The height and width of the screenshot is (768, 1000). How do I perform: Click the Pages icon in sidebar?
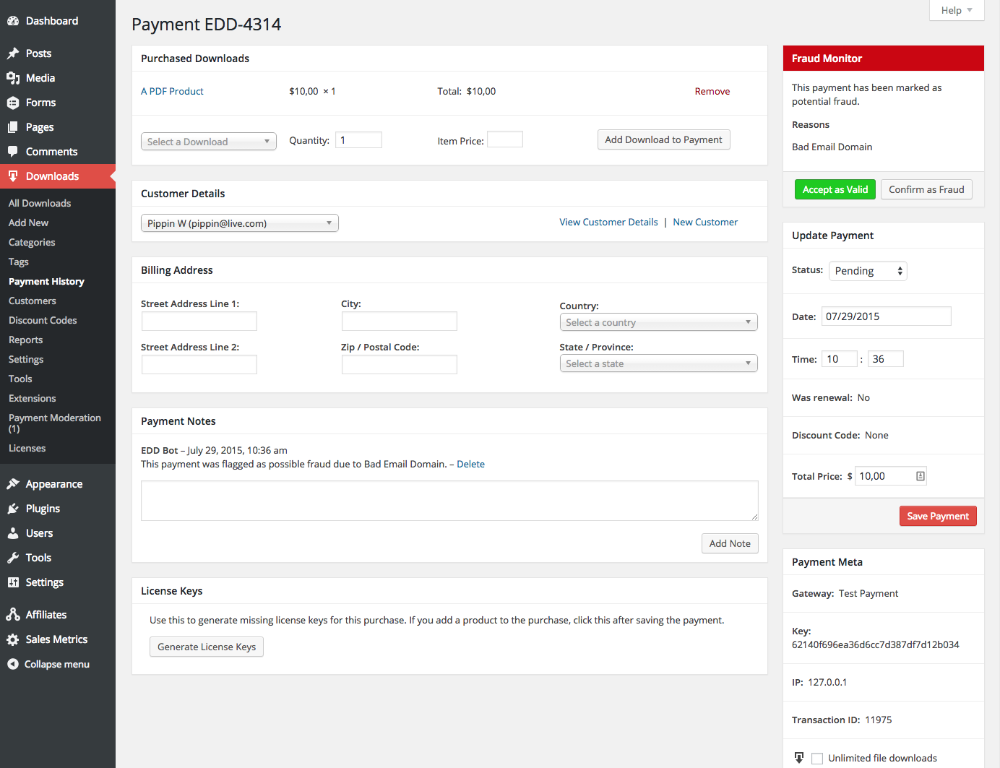13,127
